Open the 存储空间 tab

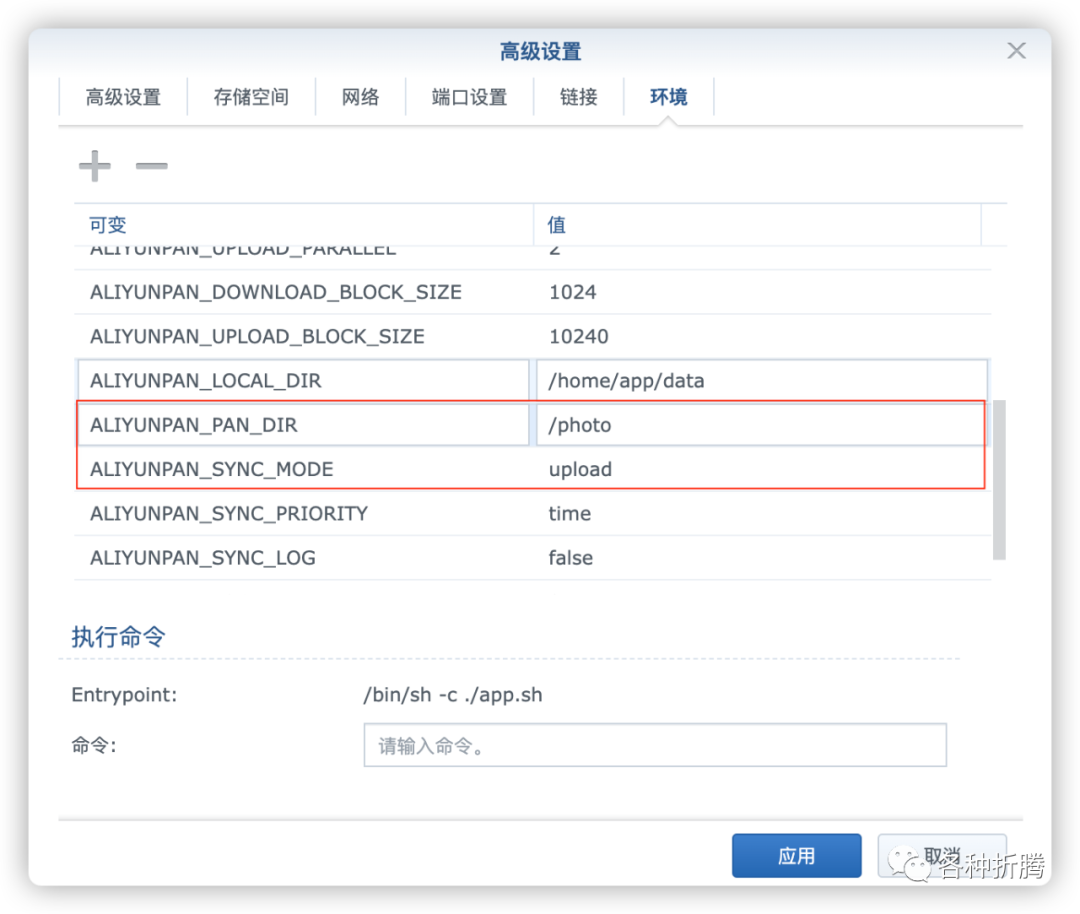pyautogui.click(x=251, y=97)
